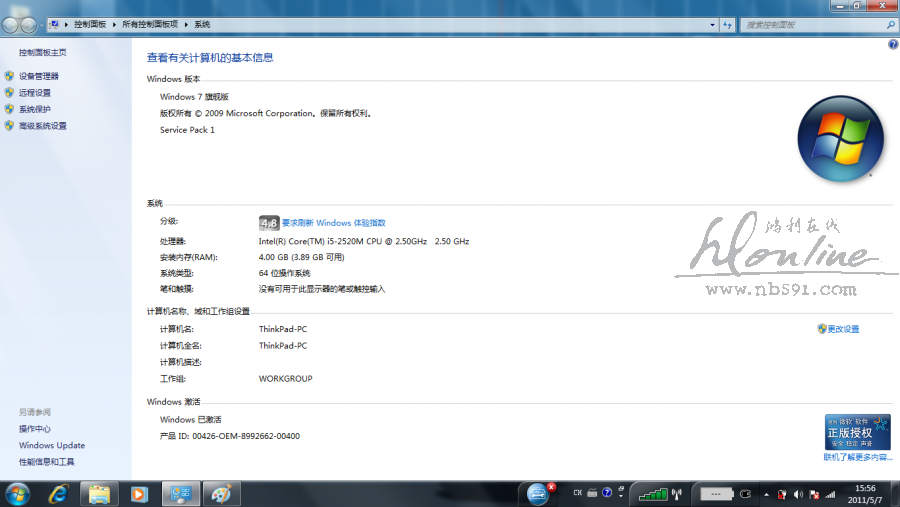Click the Action Center flag tray icon

814,494
